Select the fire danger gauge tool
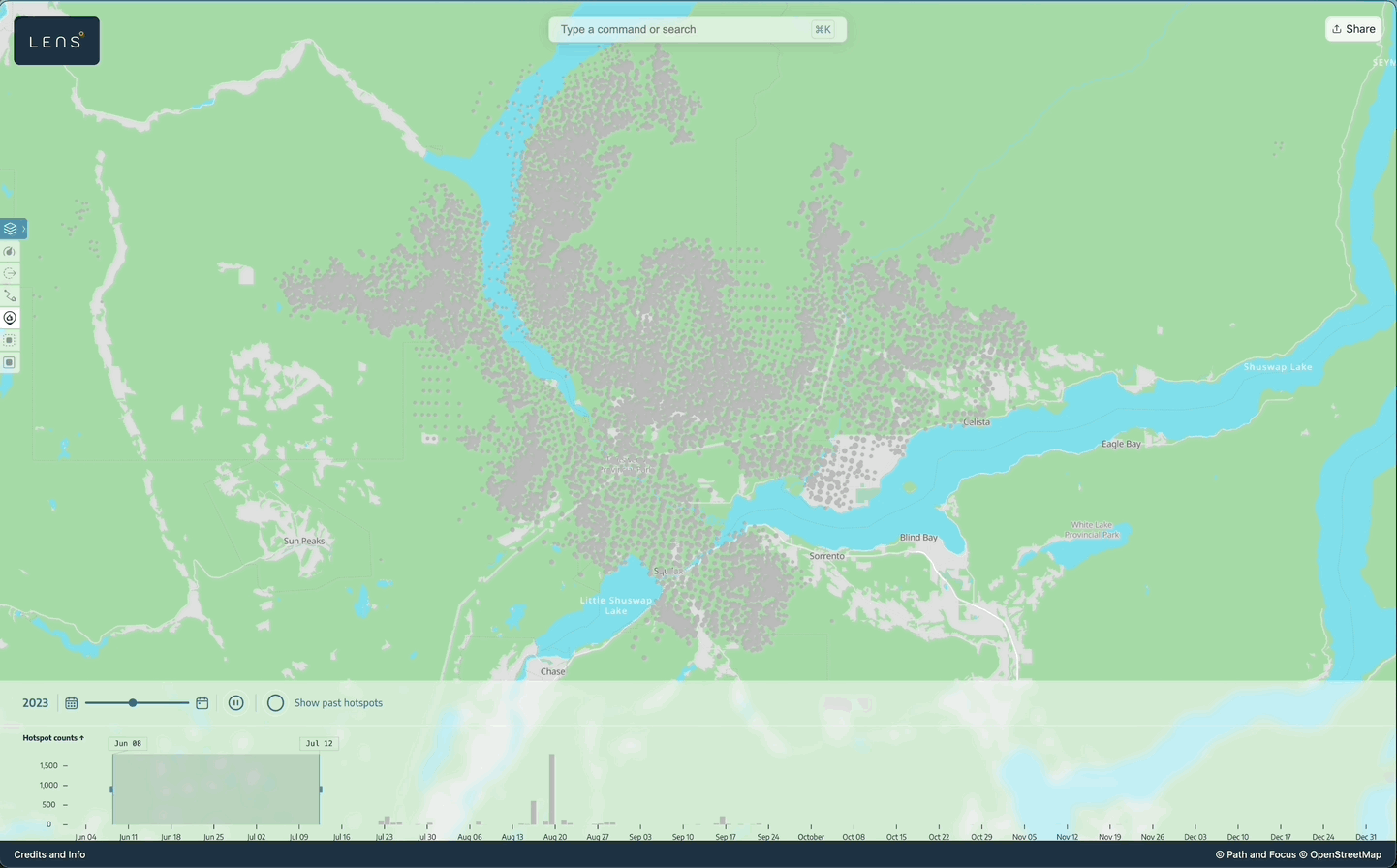Viewport: 1397px width, 868px height. tap(10, 252)
